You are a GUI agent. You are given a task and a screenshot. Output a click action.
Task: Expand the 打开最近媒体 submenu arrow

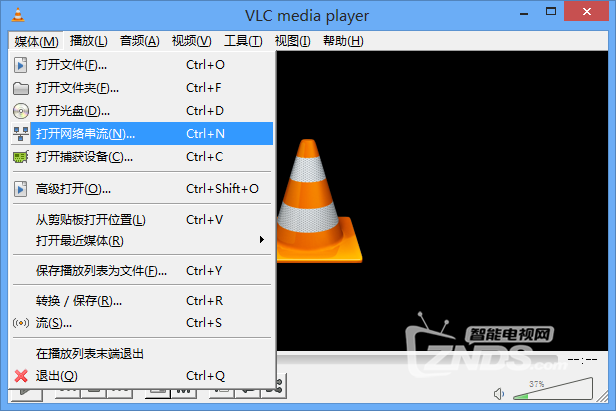tap(262, 240)
